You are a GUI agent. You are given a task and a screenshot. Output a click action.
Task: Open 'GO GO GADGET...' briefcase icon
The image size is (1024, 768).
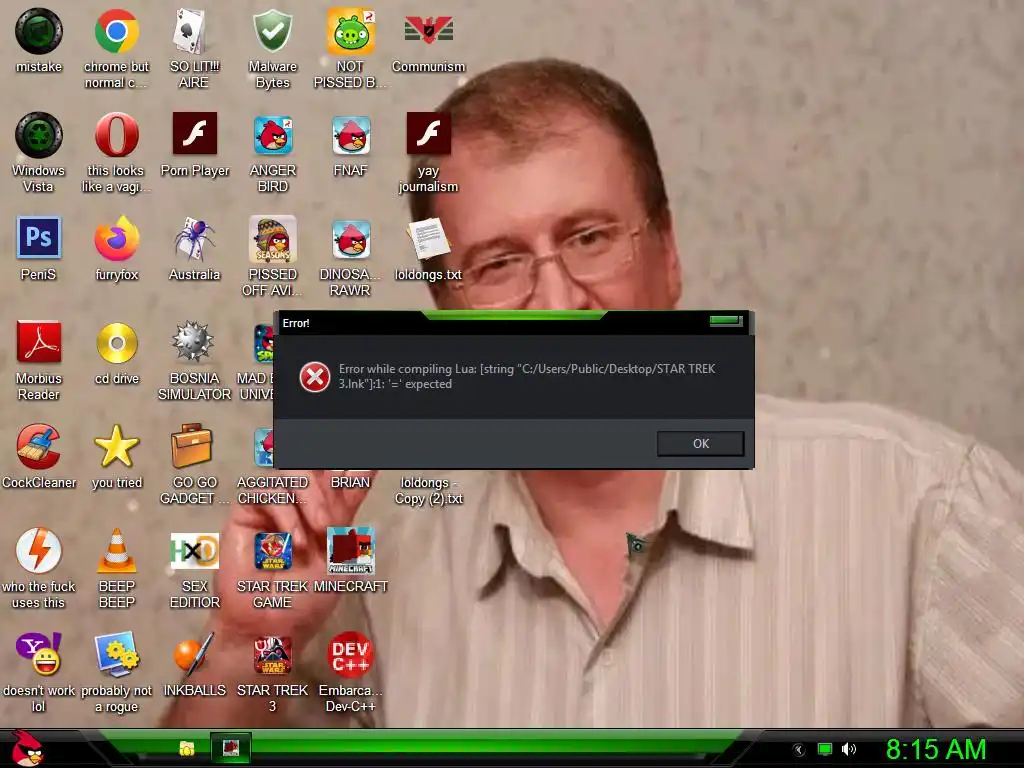pos(191,446)
